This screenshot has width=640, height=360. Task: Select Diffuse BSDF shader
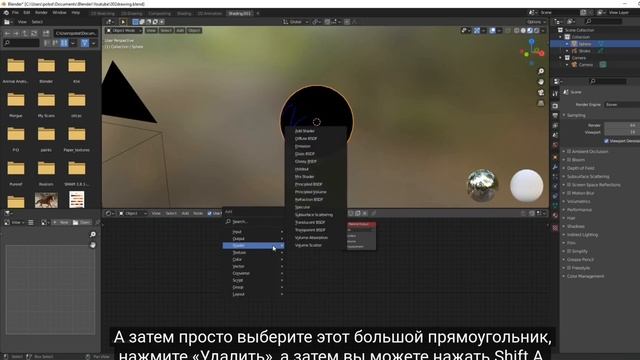(x=316, y=139)
